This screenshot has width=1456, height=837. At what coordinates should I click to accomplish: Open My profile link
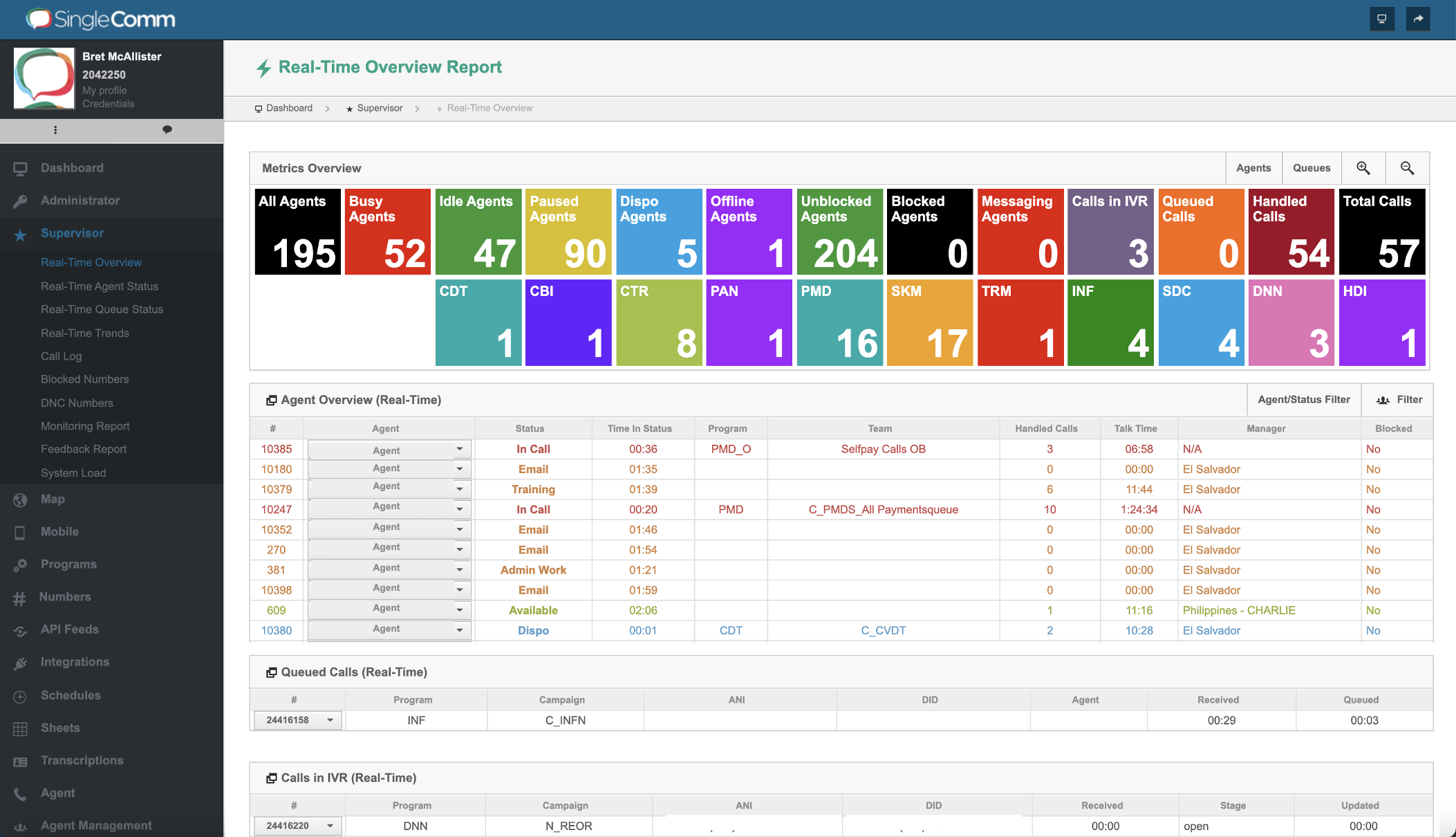click(104, 90)
